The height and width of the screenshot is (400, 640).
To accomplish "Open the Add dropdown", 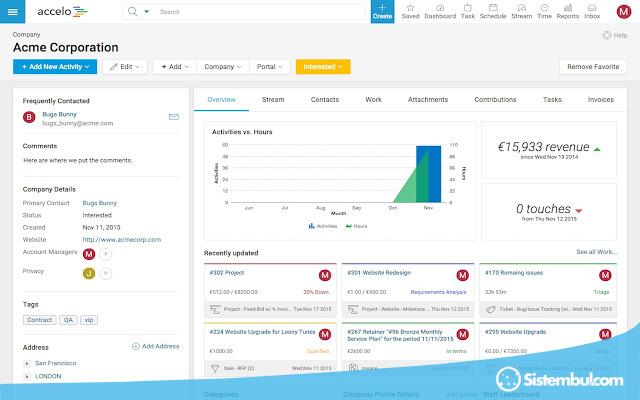I will [x=175, y=67].
